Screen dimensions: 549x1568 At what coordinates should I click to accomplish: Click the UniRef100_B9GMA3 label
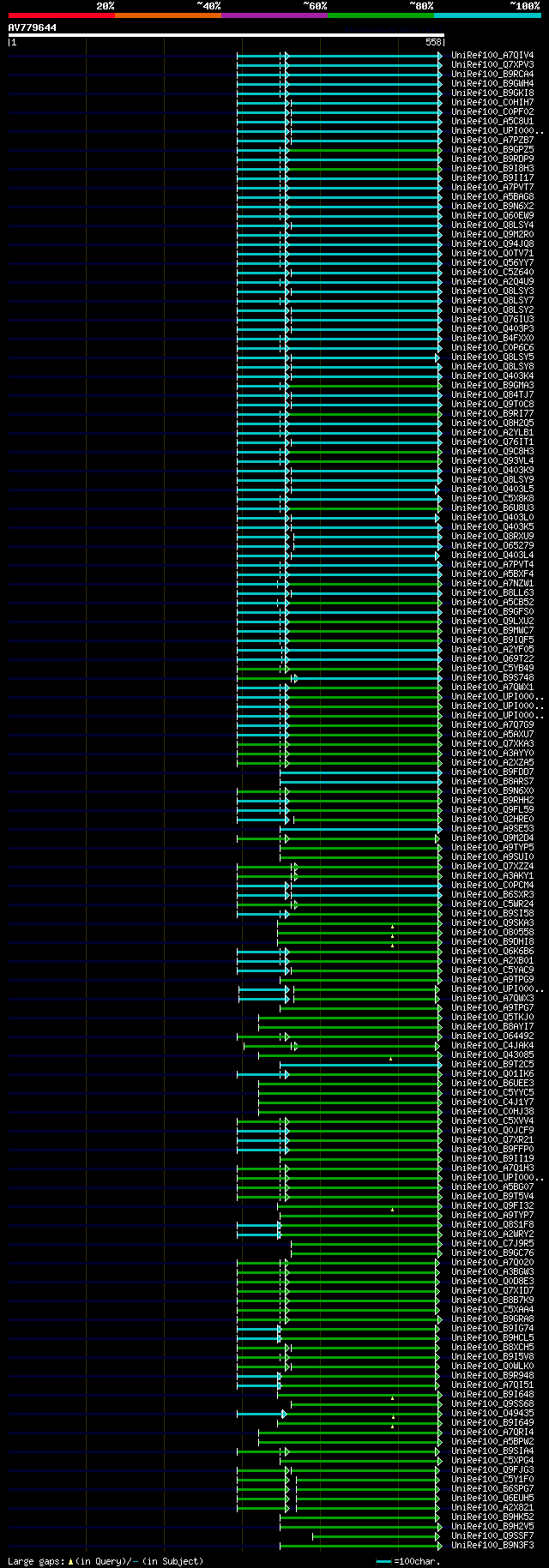click(492, 385)
